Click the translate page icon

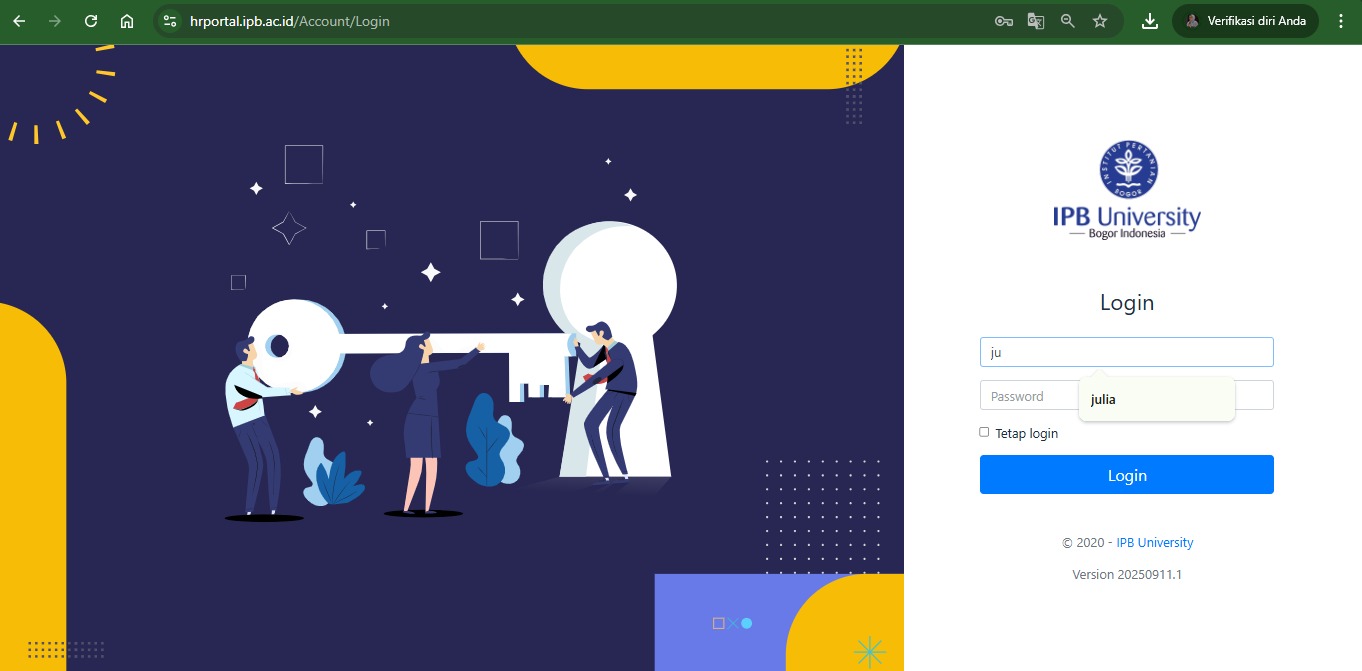(x=1036, y=21)
